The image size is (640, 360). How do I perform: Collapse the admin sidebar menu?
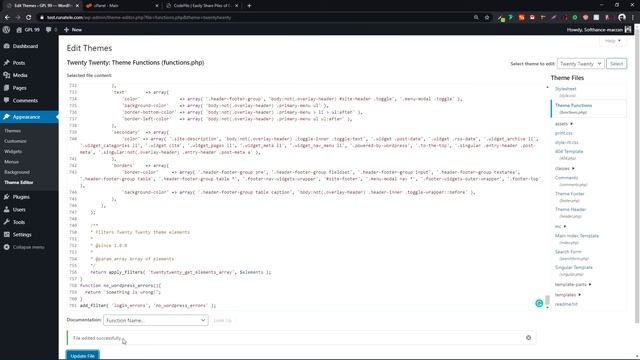coord(24,247)
